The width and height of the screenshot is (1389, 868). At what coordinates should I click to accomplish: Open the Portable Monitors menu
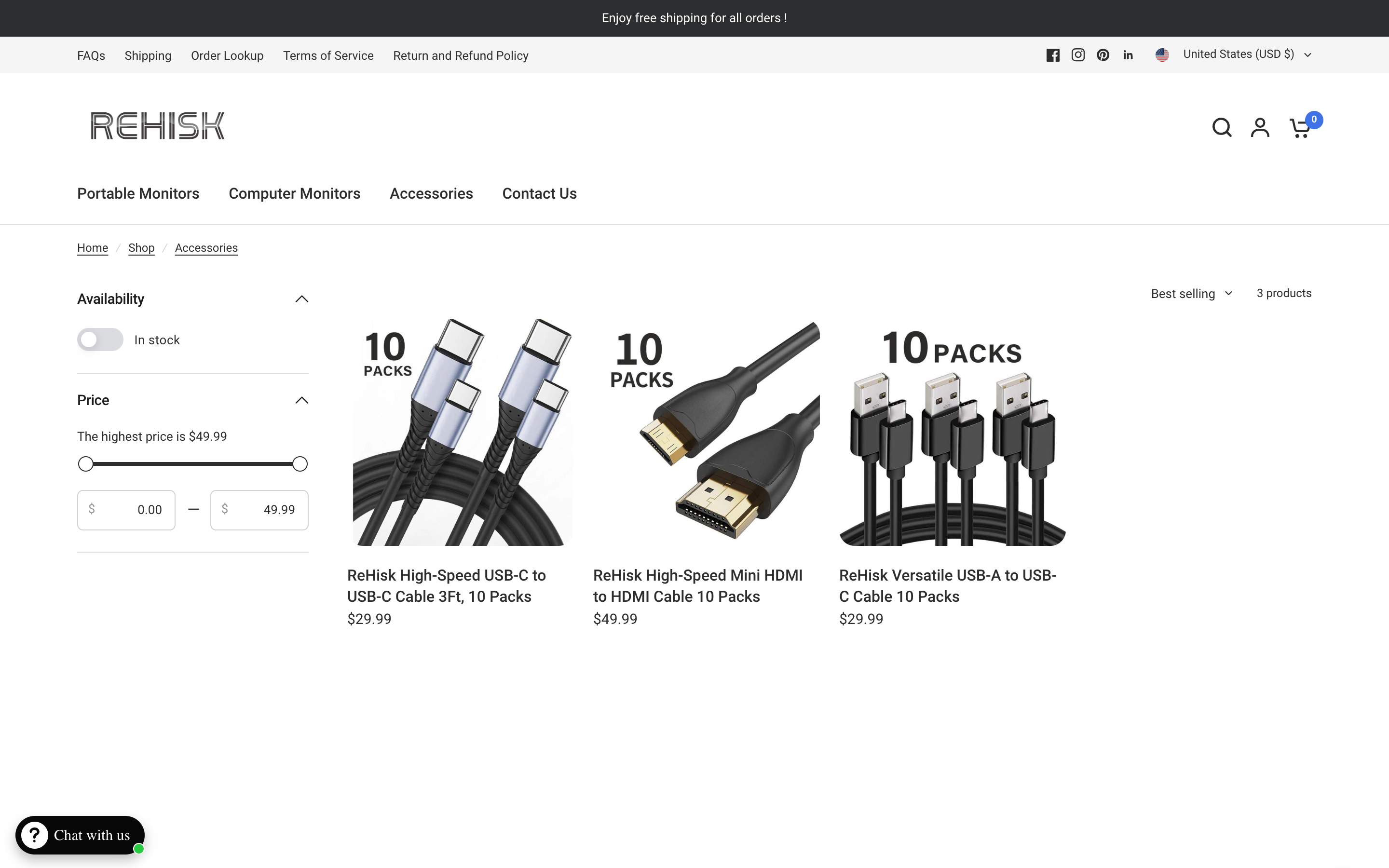pyautogui.click(x=138, y=193)
